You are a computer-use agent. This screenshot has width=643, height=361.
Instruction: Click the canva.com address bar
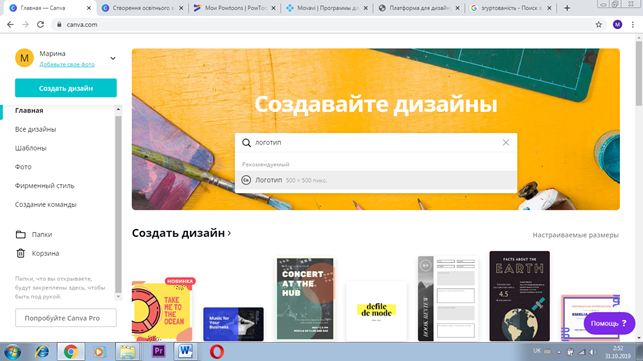tap(328, 25)
